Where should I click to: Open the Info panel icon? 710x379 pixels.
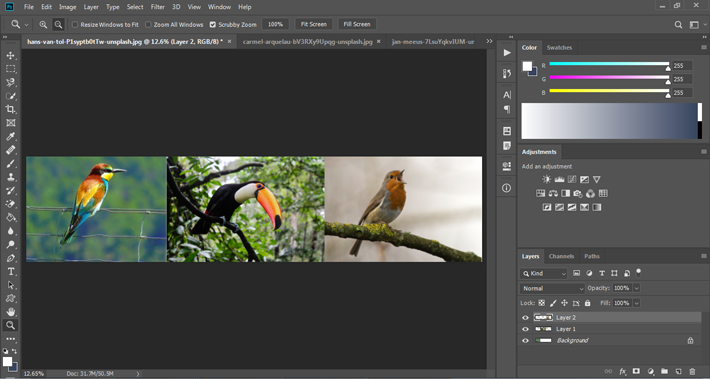507,188
